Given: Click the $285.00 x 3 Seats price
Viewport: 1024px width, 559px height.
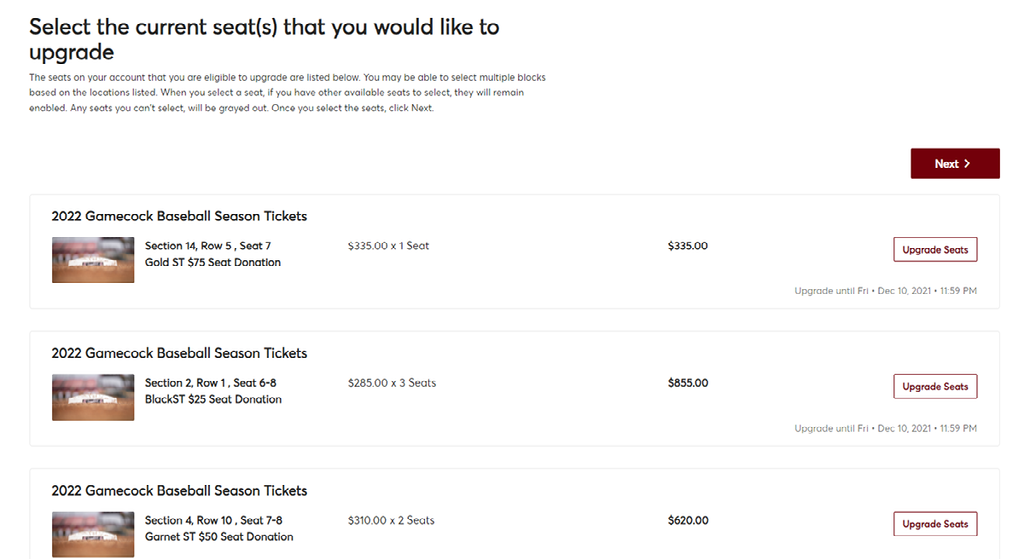Looking at the screenshot, I should tap(391, 383).
